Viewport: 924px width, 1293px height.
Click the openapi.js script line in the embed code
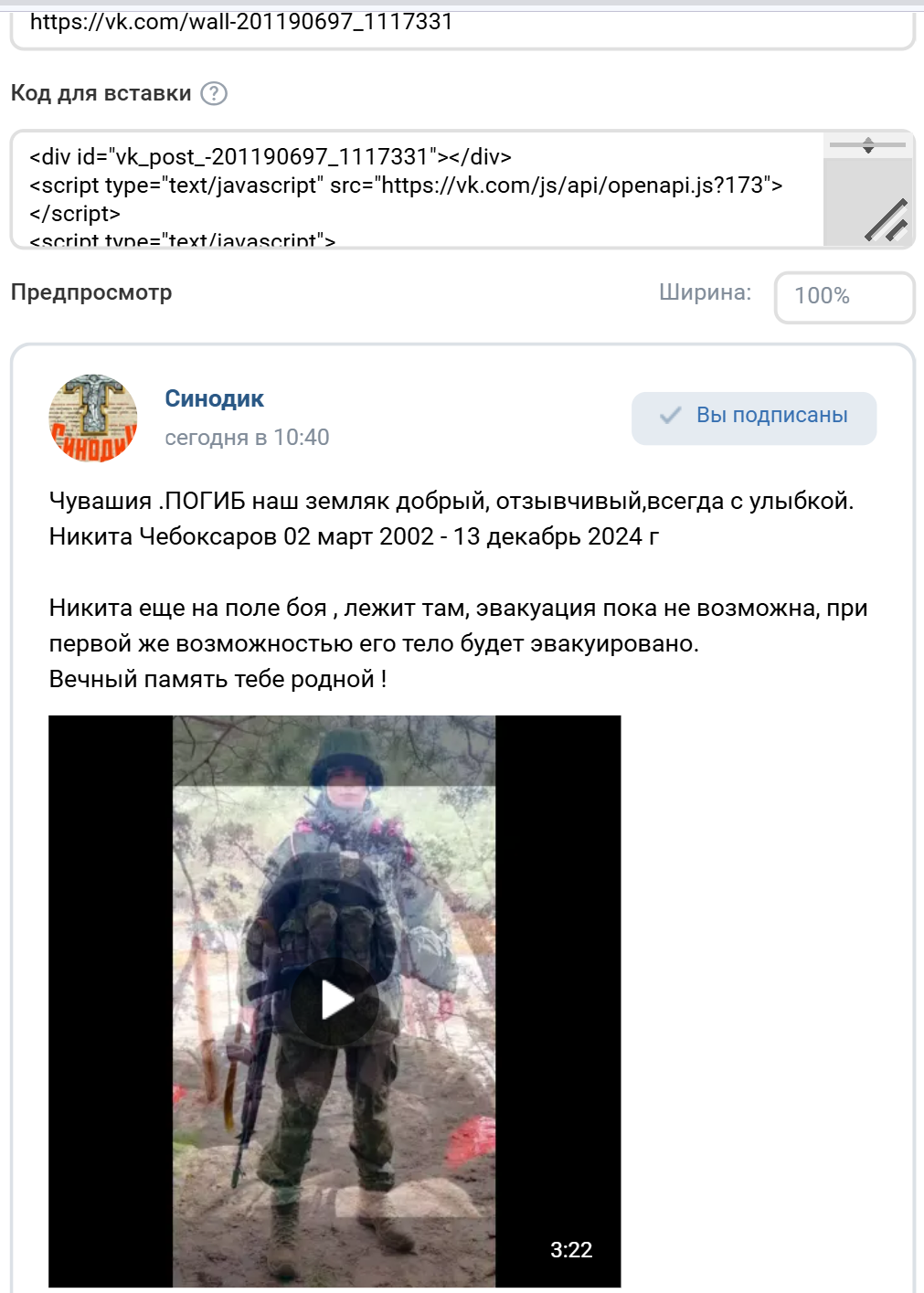click(406, 185)
